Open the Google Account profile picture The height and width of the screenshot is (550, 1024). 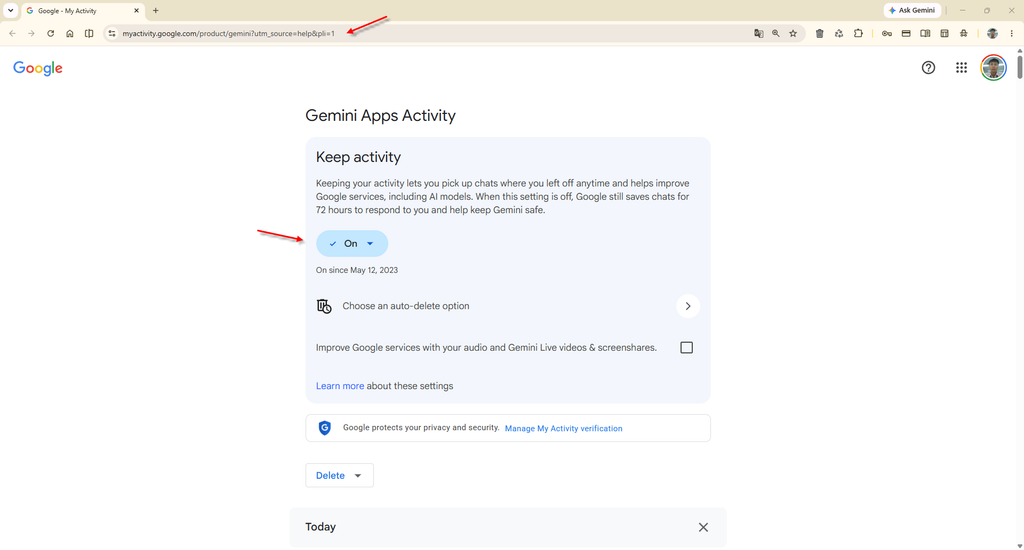993,68
